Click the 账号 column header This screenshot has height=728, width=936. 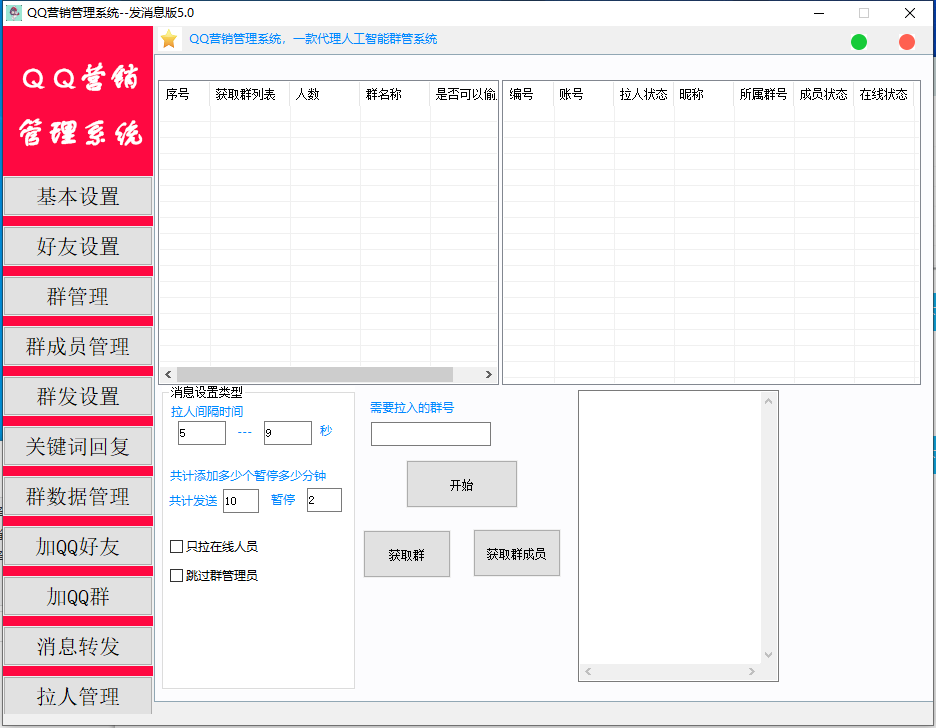[584, 94]
